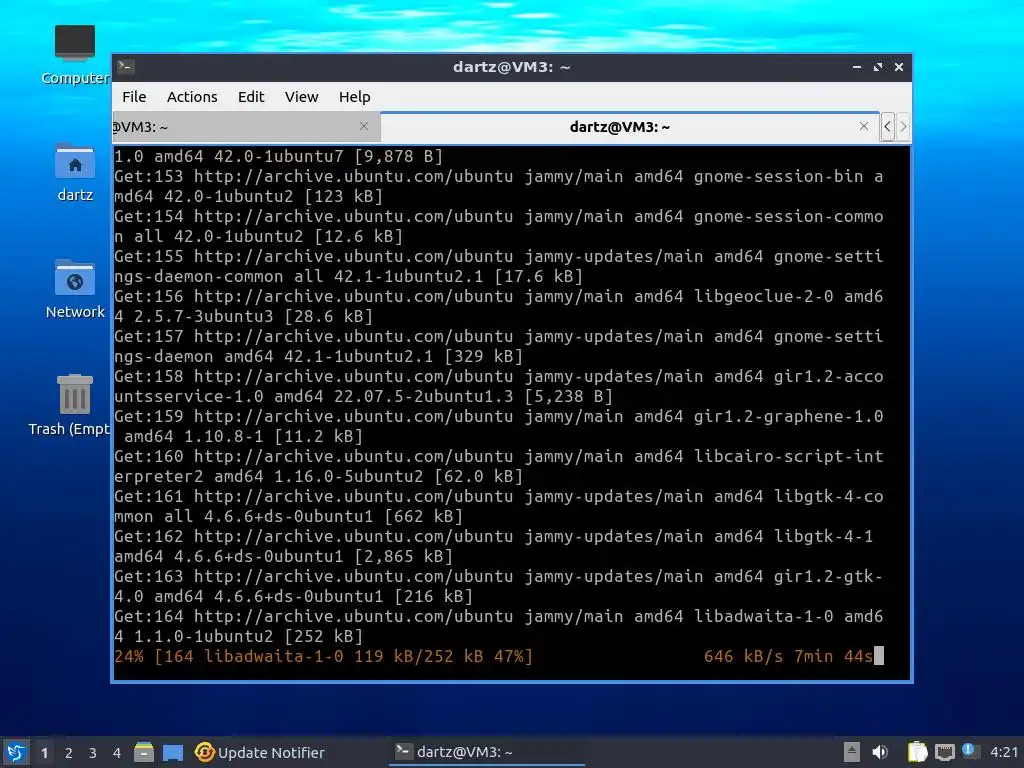Click the terminal cursor block
Viewport: 1024px width, 768px height.
(x=879, y=656)
